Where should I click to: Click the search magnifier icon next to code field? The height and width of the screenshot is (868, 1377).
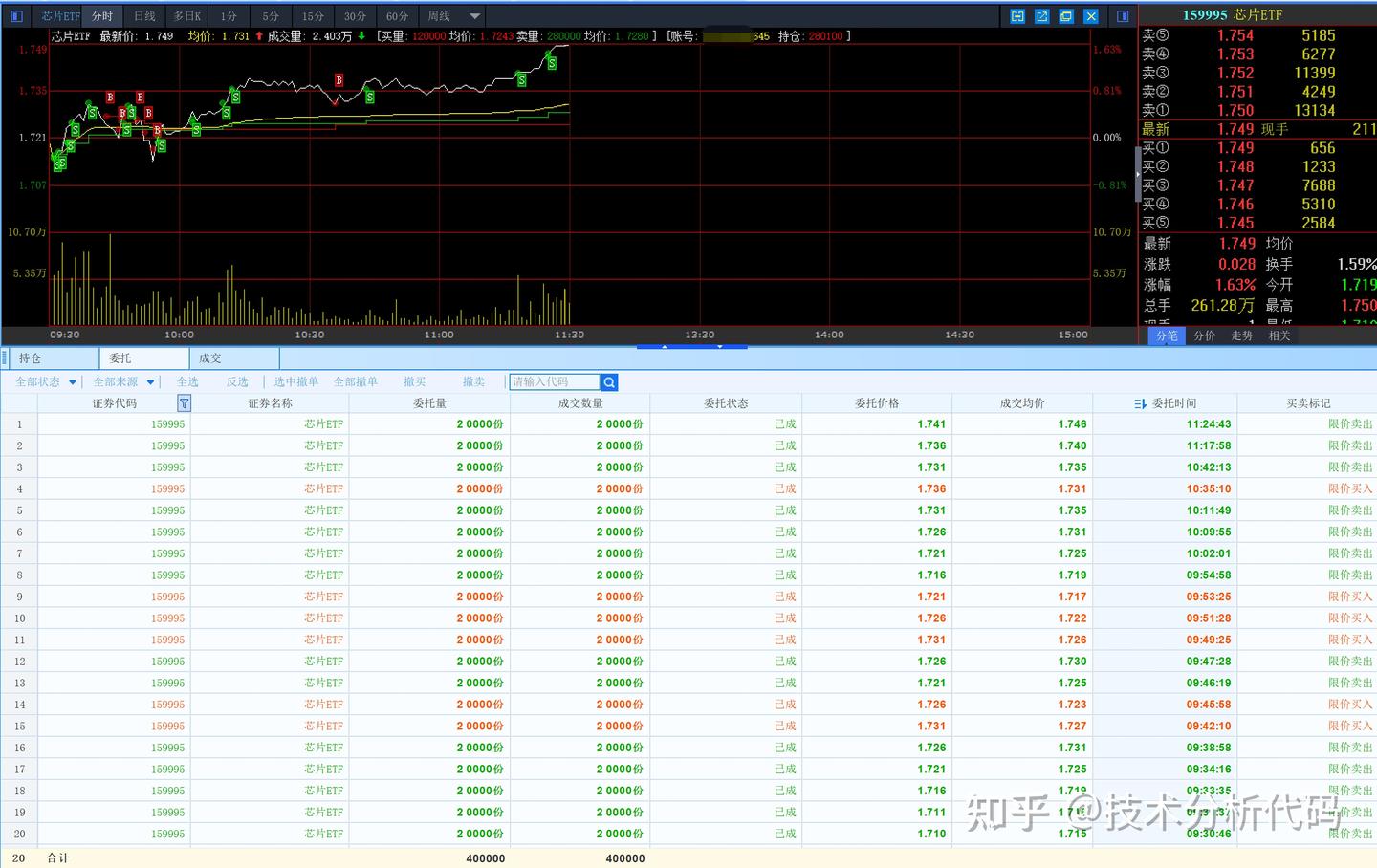(x=609, y=382)
